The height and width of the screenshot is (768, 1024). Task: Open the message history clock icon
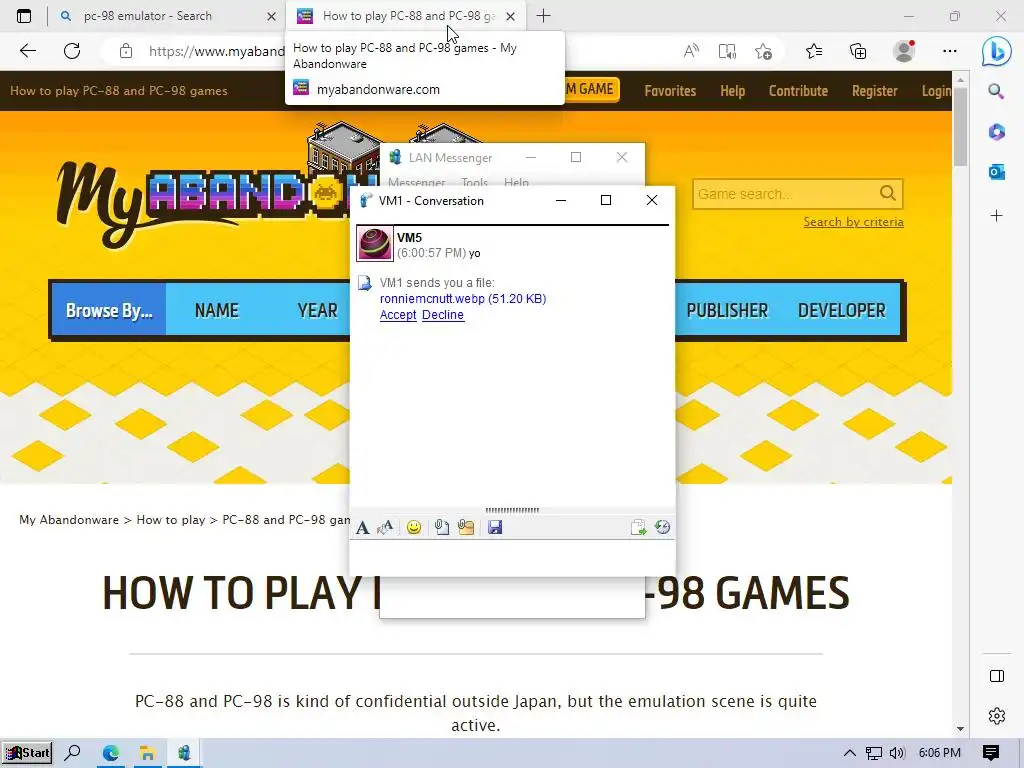(662, 528)
